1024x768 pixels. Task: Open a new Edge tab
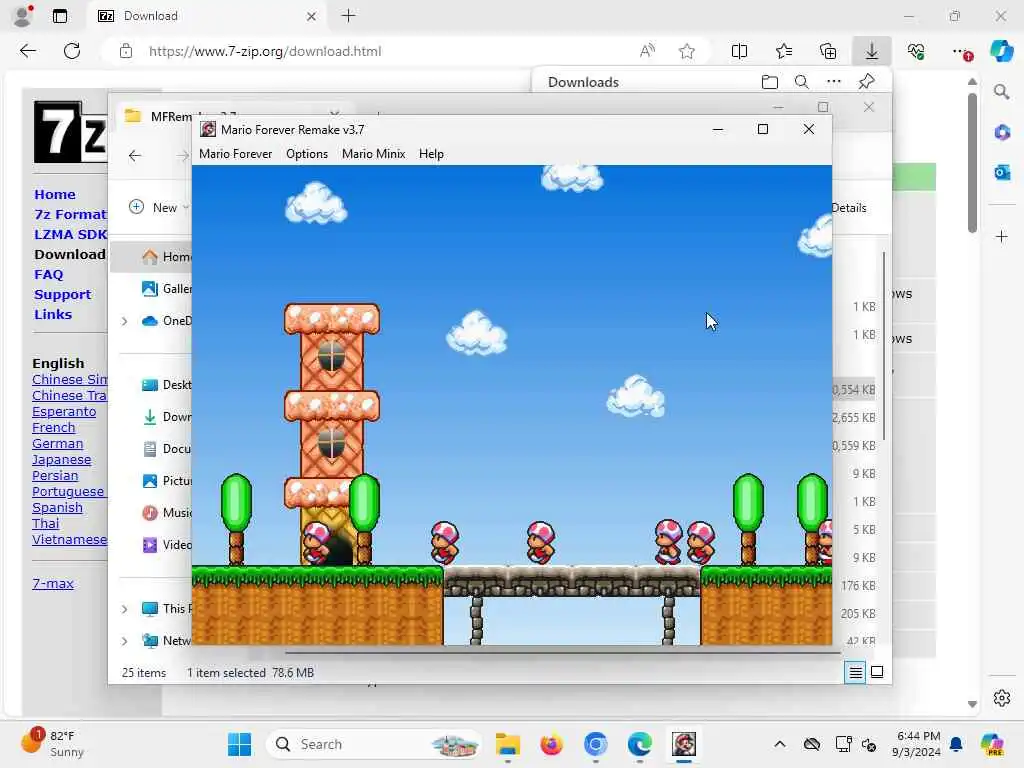pyautogui.click(x=349, y=16)
